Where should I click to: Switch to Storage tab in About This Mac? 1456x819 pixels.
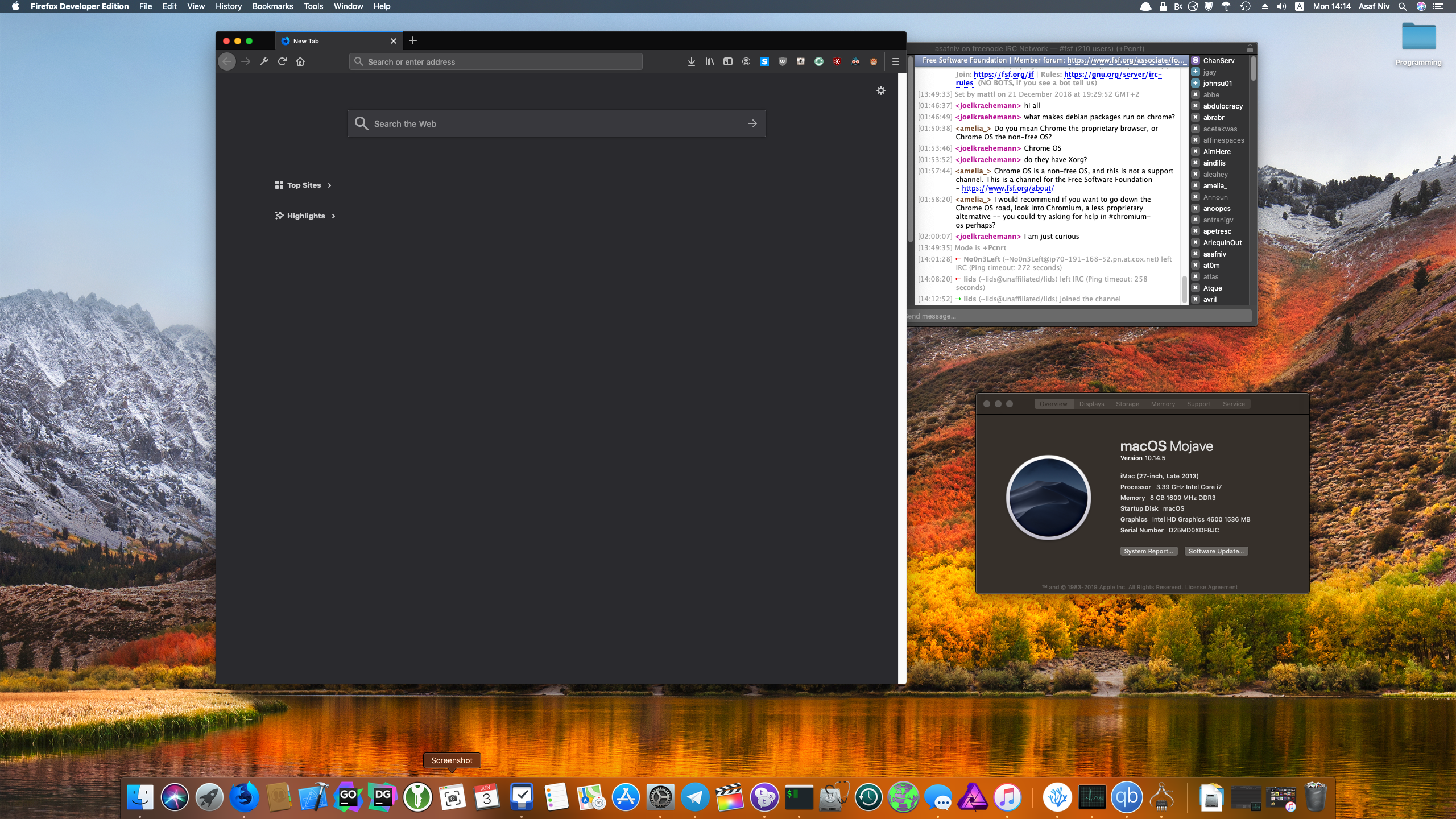1127,404
